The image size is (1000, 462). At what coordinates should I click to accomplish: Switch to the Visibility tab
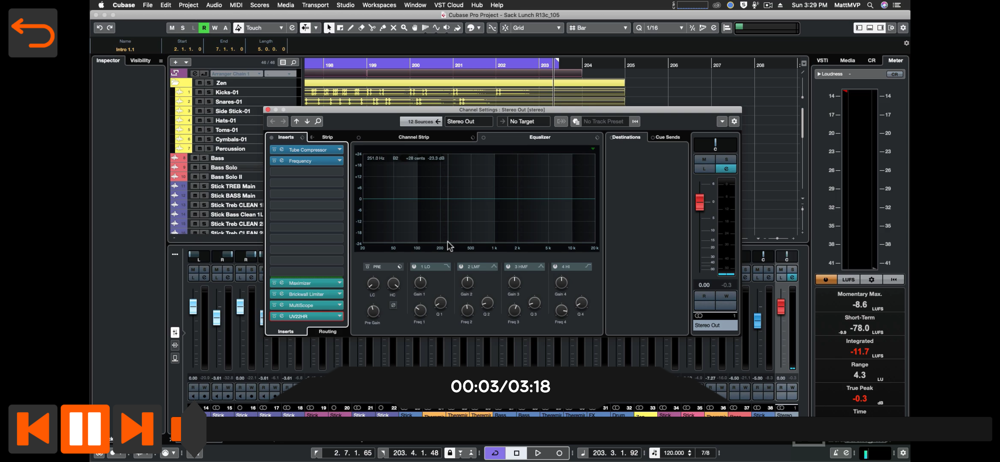click(140, 61)
